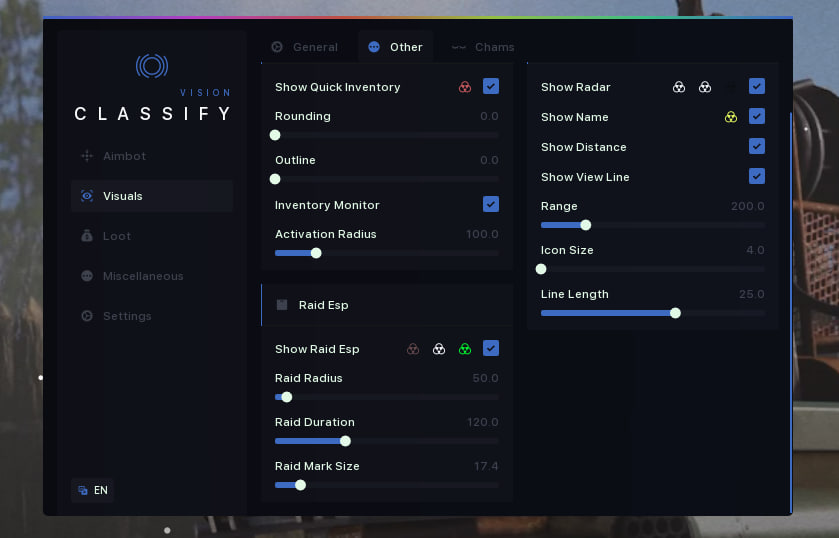The height and width of the screenshot is (538, 839).
Task: Click the Outline slider handle
Action: (275, 179)
